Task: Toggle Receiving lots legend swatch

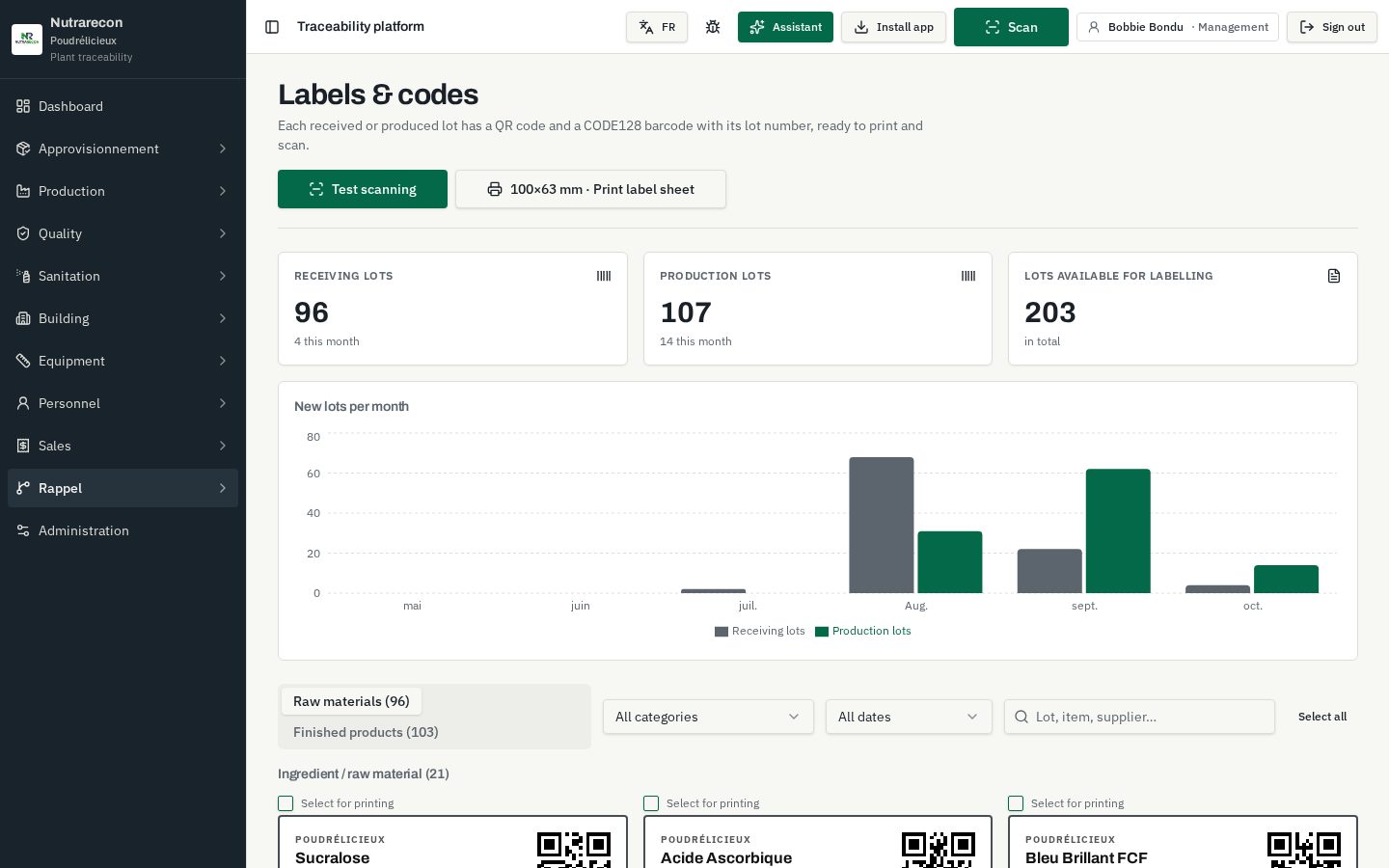Action: point(722,632)
